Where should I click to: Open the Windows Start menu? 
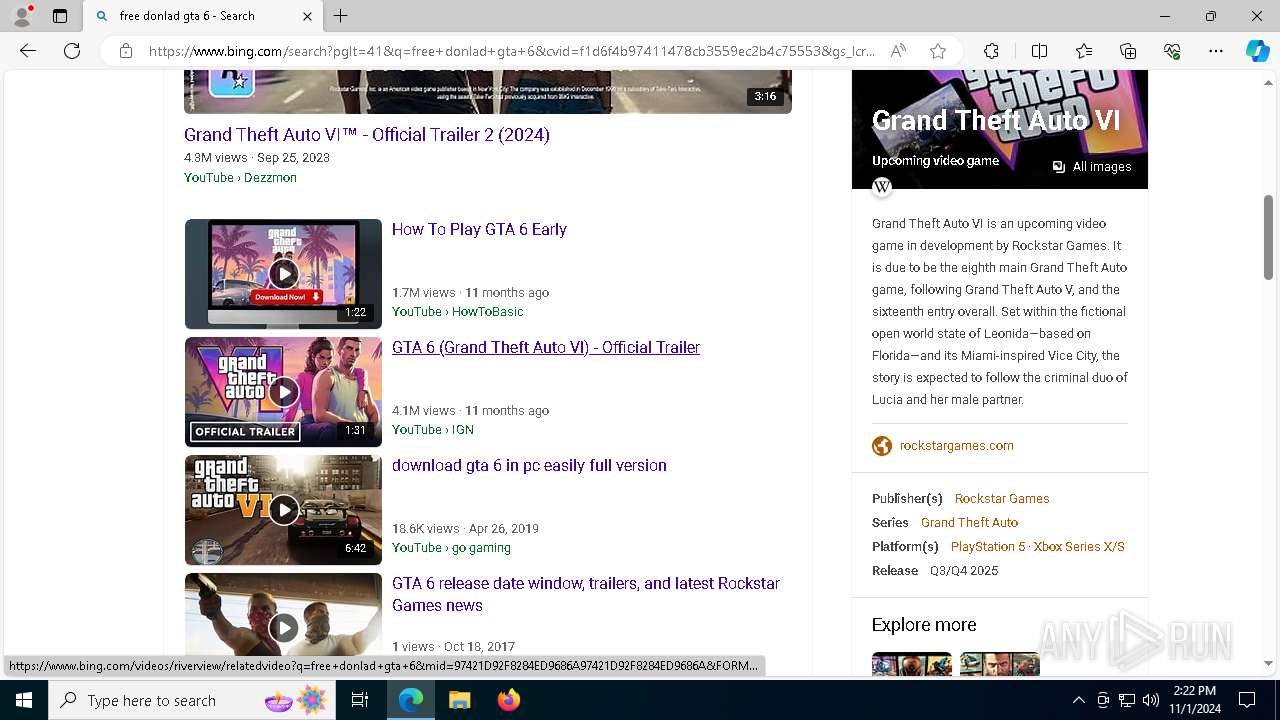[x=24, y=700]
